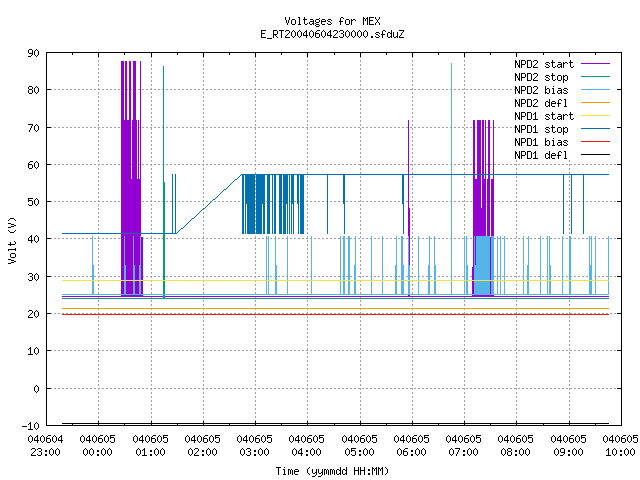Click the chart title Voltages for MEX
Image resolution: width=640 pixels, height=480 pixels.
332,21
